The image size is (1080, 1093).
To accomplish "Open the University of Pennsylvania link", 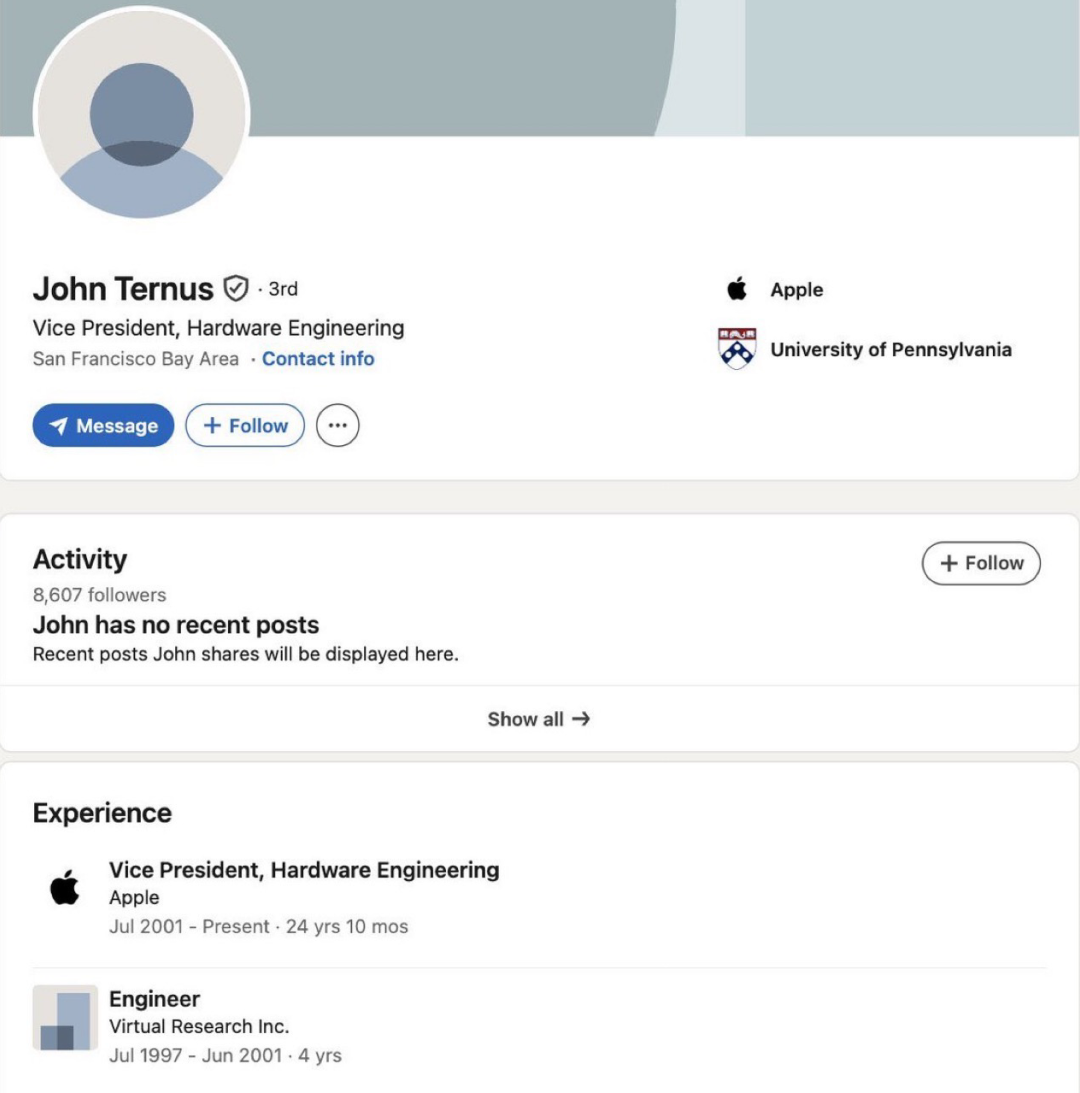I will 891,349.
